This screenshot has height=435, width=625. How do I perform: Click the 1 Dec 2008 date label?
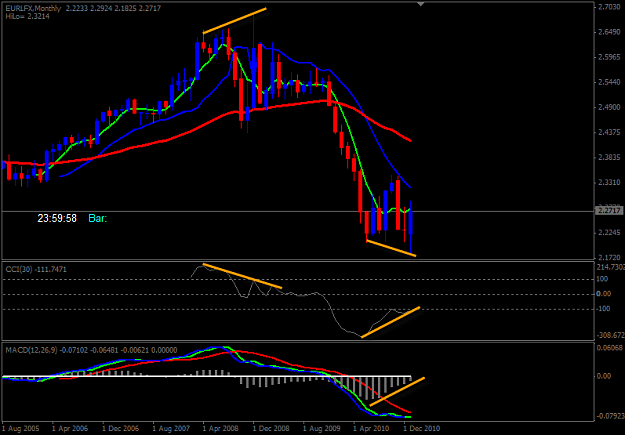coord(271,429)
